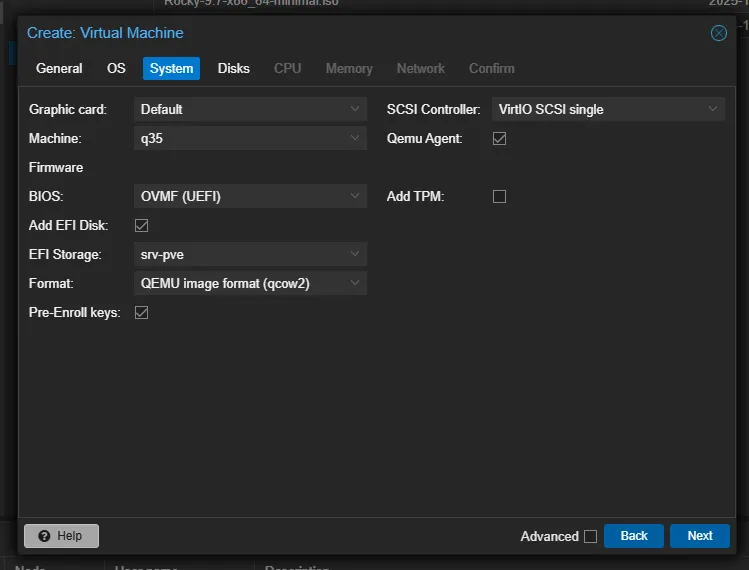This screenshot has height=570, width=749.
Task: Open the Machine type dropdown
Action: pyautogui.click(x=355, y=138)
